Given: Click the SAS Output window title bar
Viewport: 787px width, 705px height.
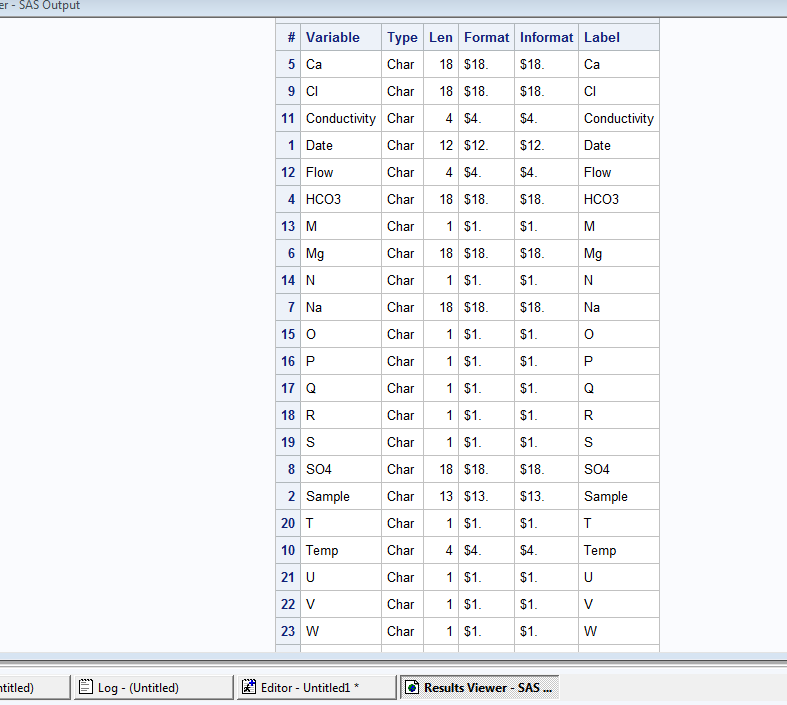Looking at the screenshot, I should [394, 7].
